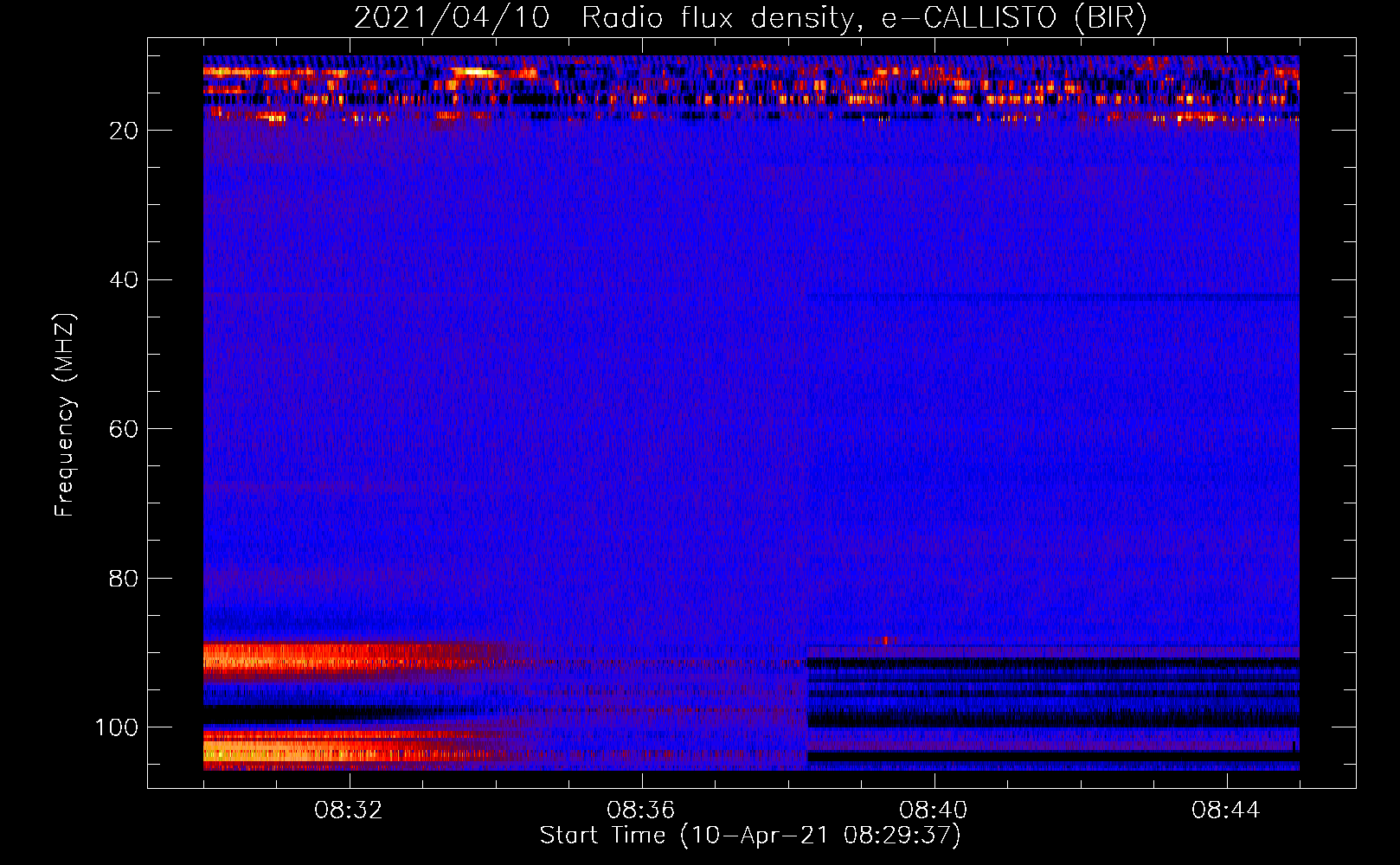Click the 100 frequency tick label
This screenshot has width=1400, height=865.
coord(117,727)
